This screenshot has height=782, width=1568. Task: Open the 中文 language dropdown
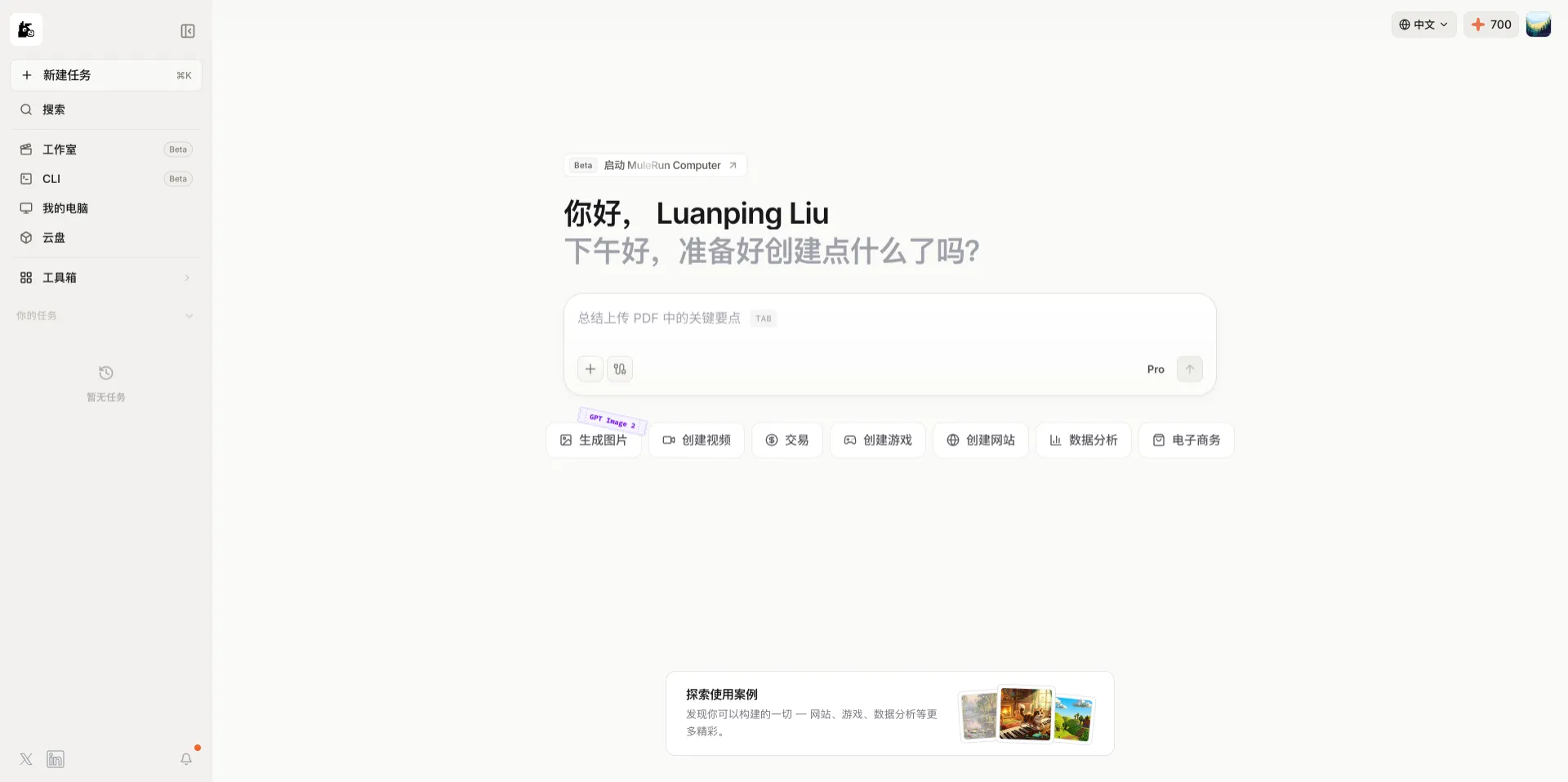pos(1423,25)
